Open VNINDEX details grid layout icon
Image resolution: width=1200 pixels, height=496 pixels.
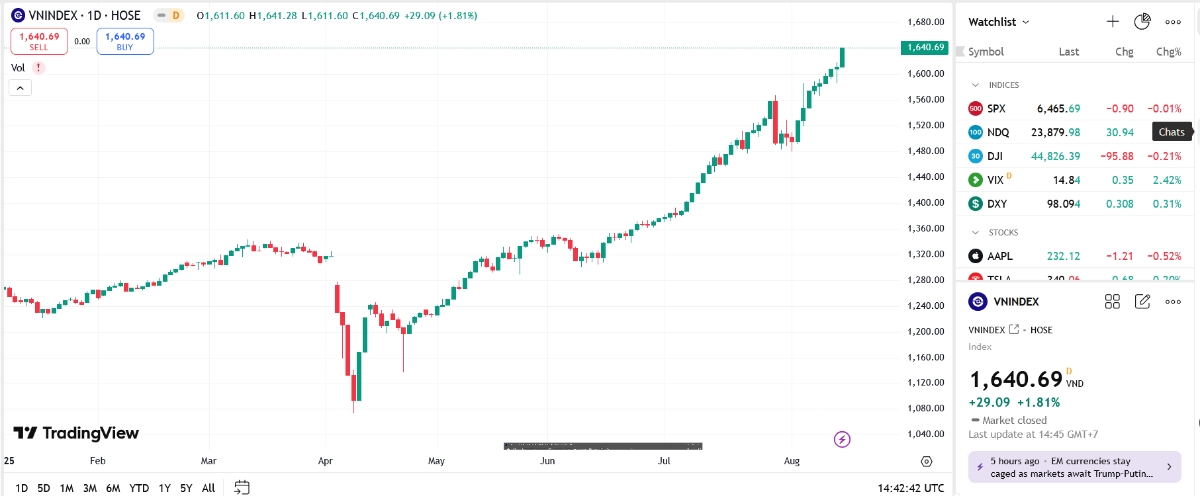(1112, 301)
